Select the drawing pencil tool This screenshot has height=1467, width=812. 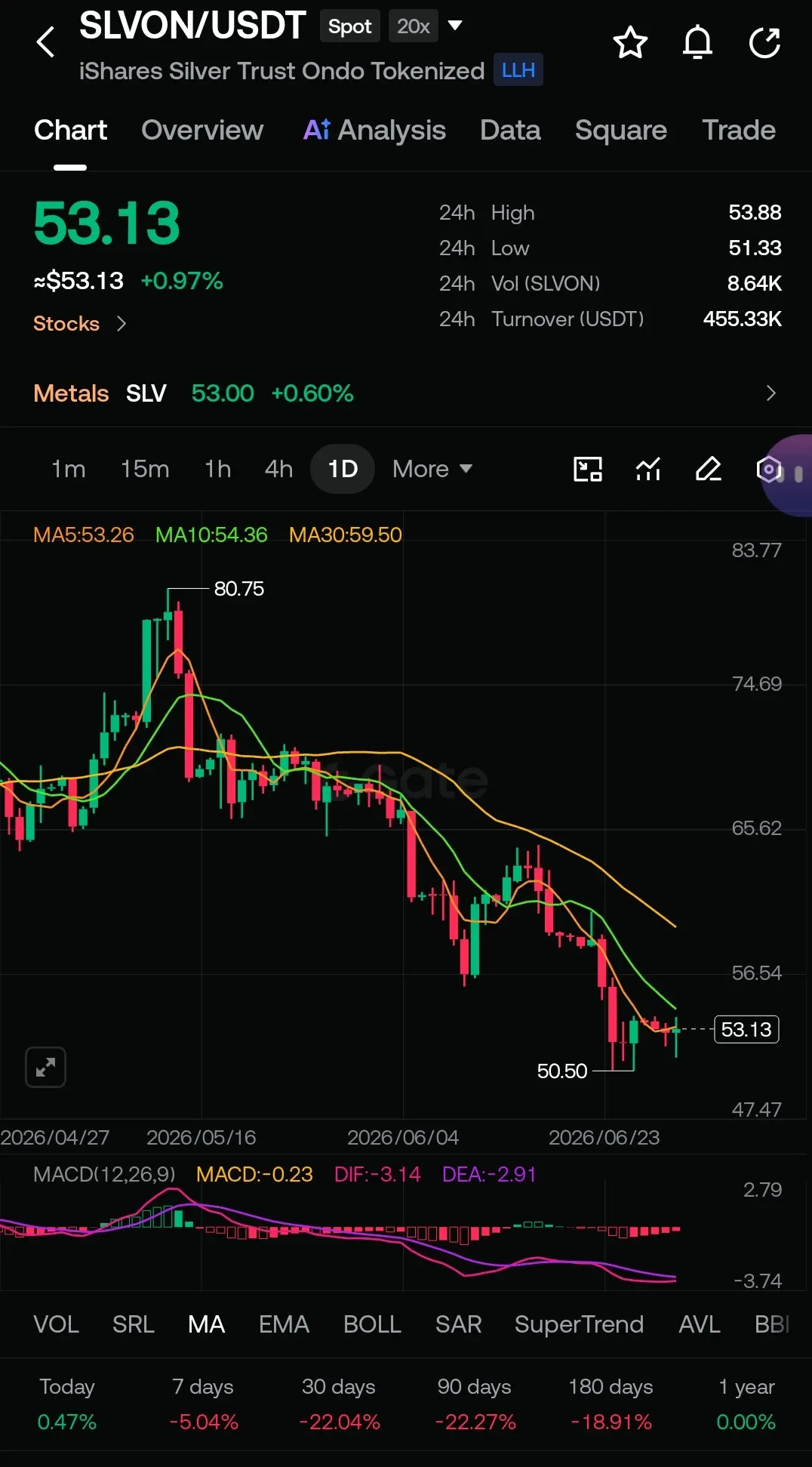709,469
